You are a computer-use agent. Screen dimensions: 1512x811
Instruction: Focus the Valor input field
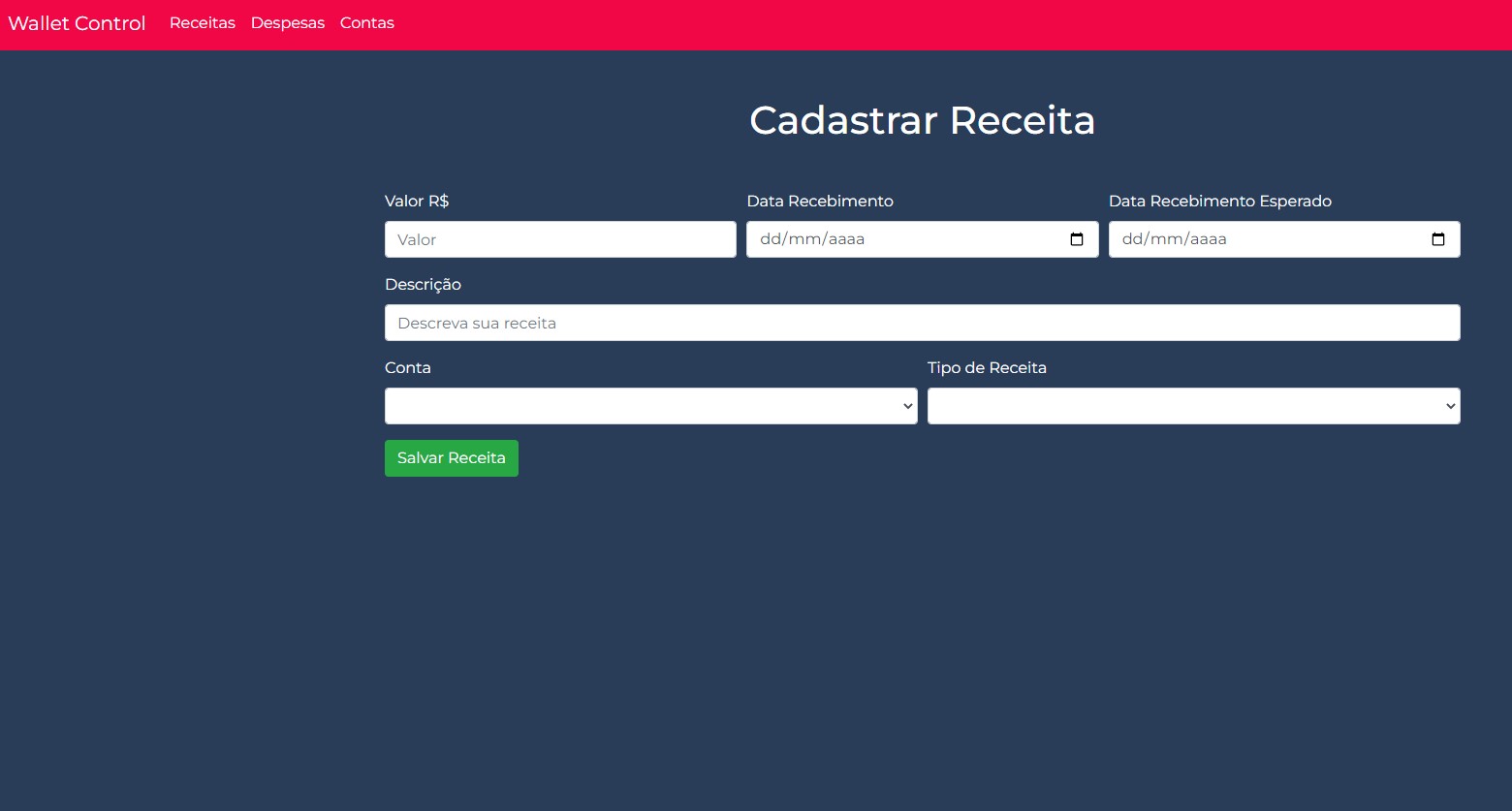(560, 239)
